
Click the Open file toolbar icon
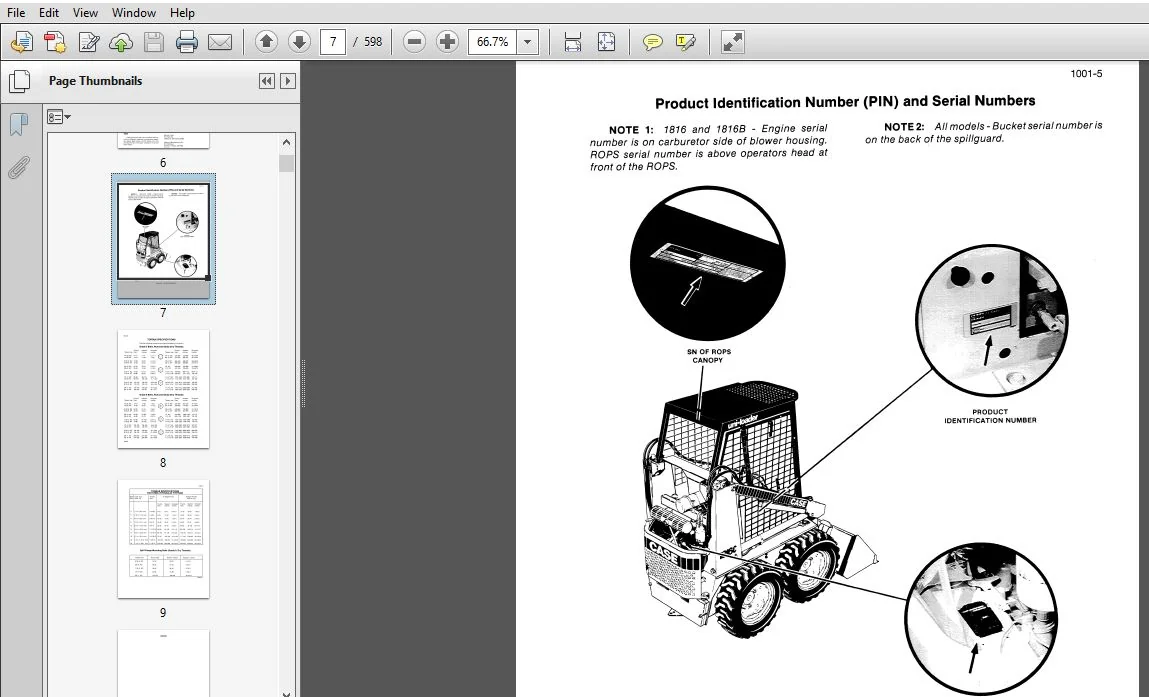tap(22, 43)
